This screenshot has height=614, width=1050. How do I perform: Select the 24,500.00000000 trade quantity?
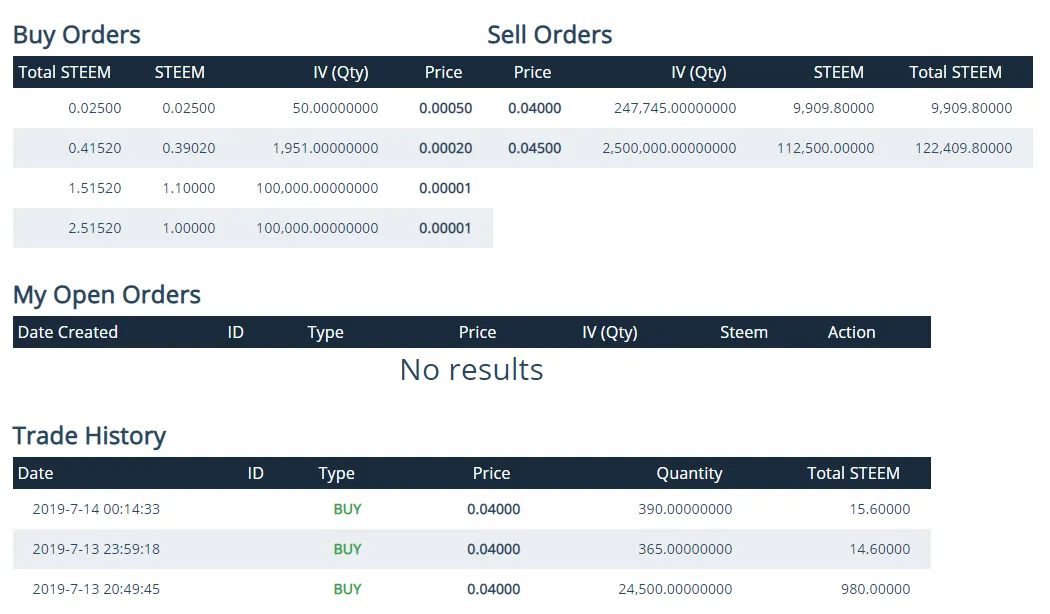click(x=675, y=589)
